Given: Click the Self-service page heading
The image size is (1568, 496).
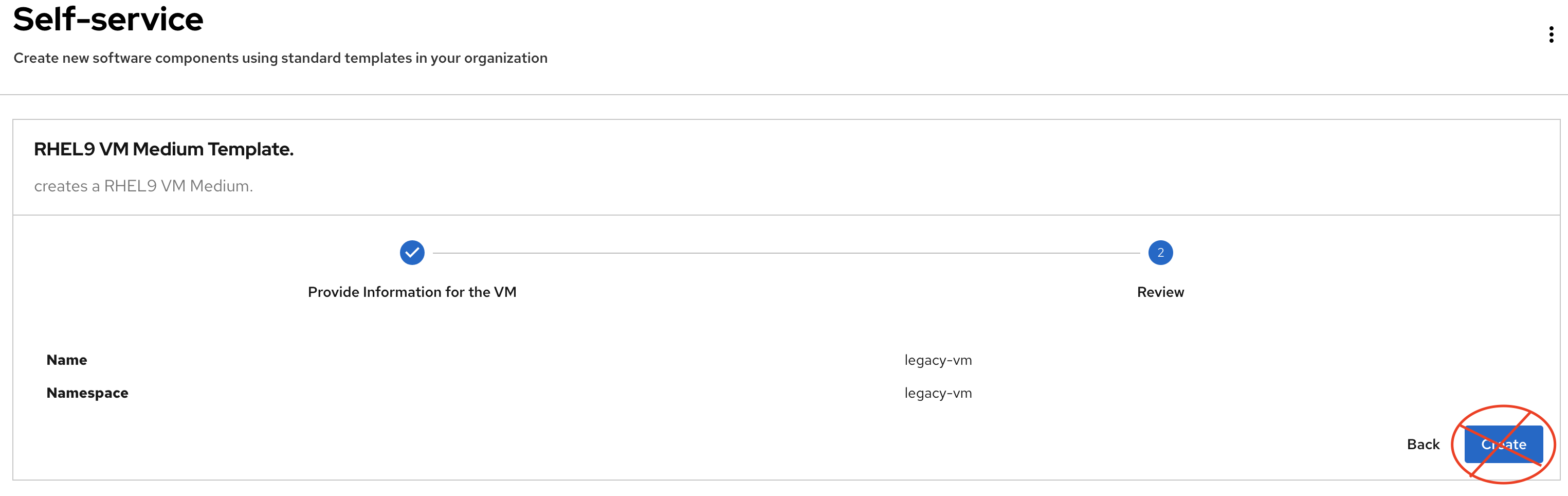Looking at the screenshot, I should point(108,19).
